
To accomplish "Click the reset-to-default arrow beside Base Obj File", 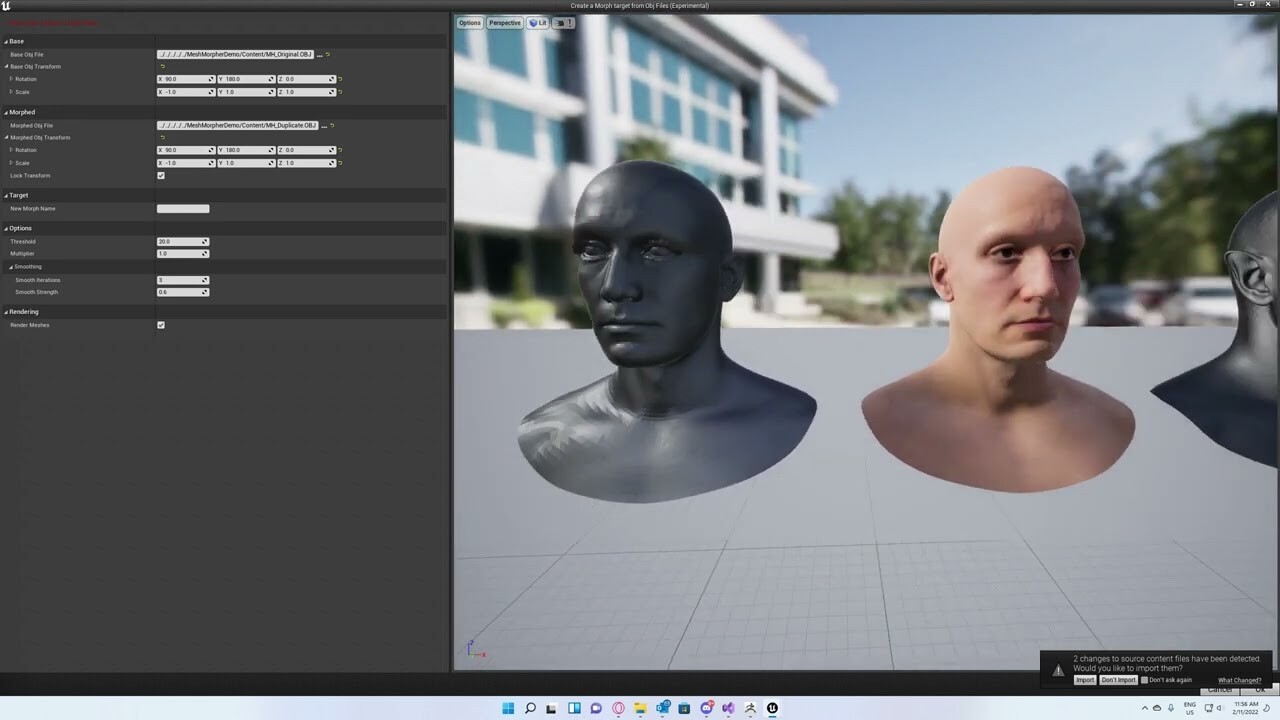I will (x=327, y=54).
